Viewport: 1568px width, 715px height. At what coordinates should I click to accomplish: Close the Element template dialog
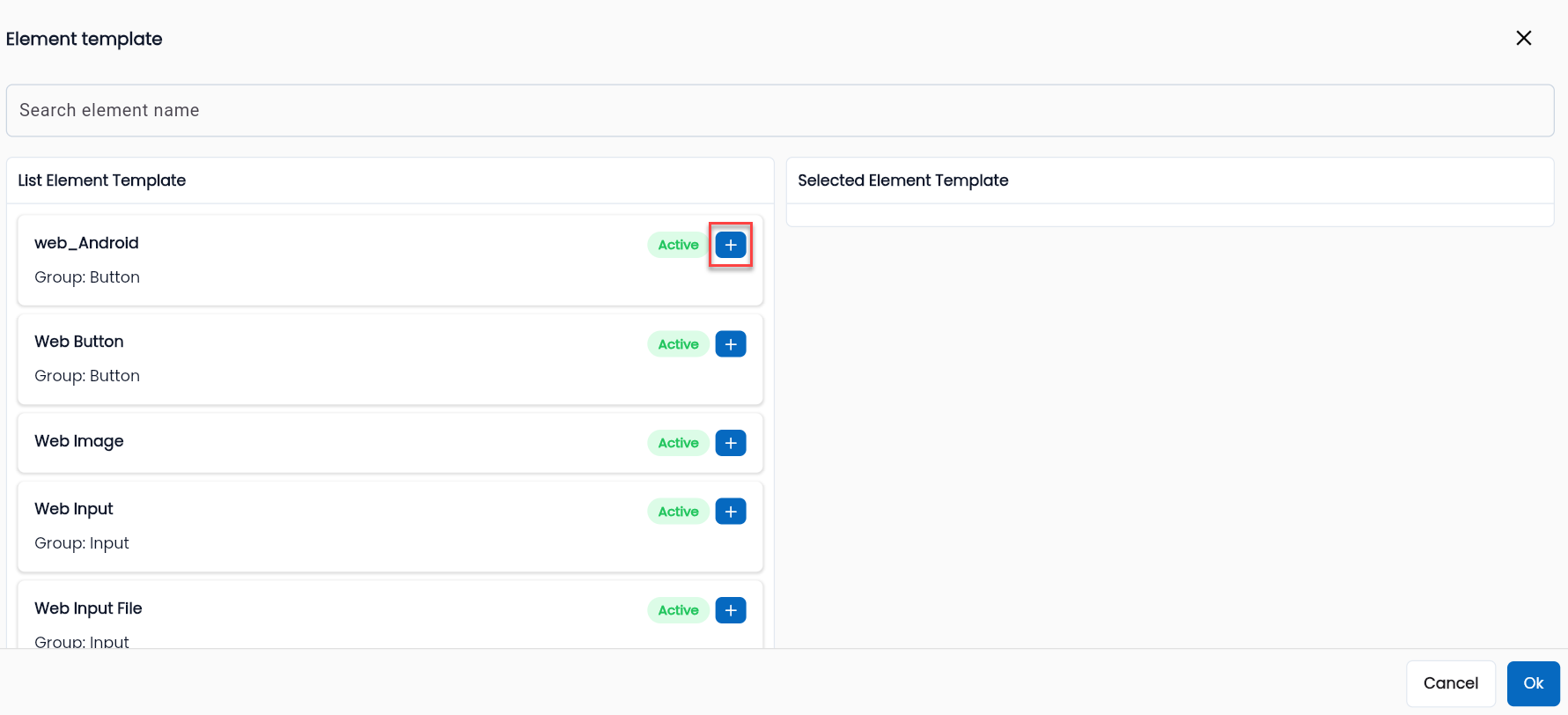(1524, 38)
